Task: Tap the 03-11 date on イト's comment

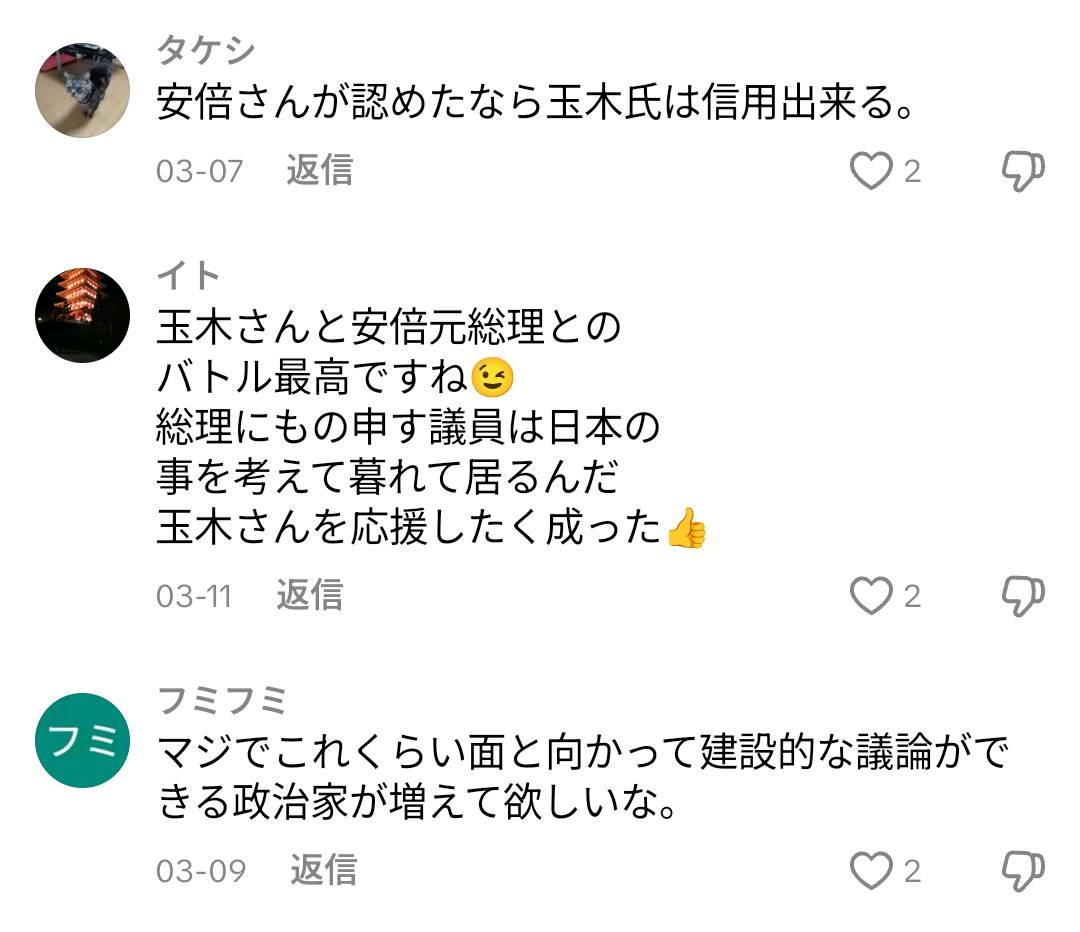Action: (x=193, y=597)
